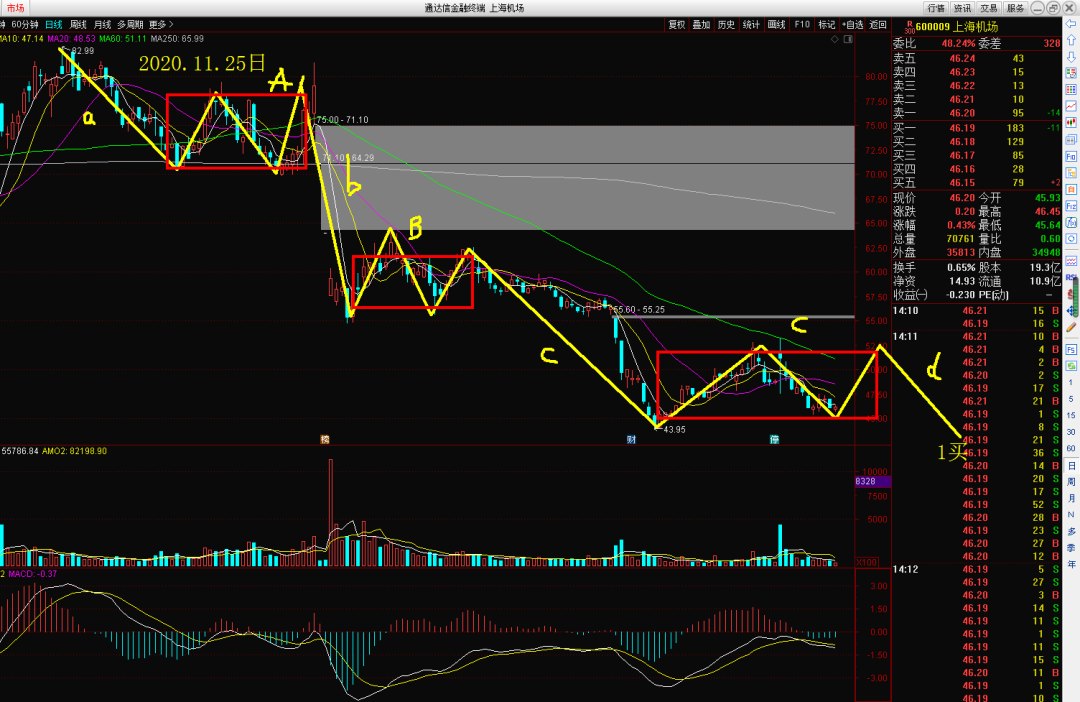This screenshot has width=1080, height=702.
Task: Click the orange 榜 marker under the chart
Action: (x=325, y=440)
